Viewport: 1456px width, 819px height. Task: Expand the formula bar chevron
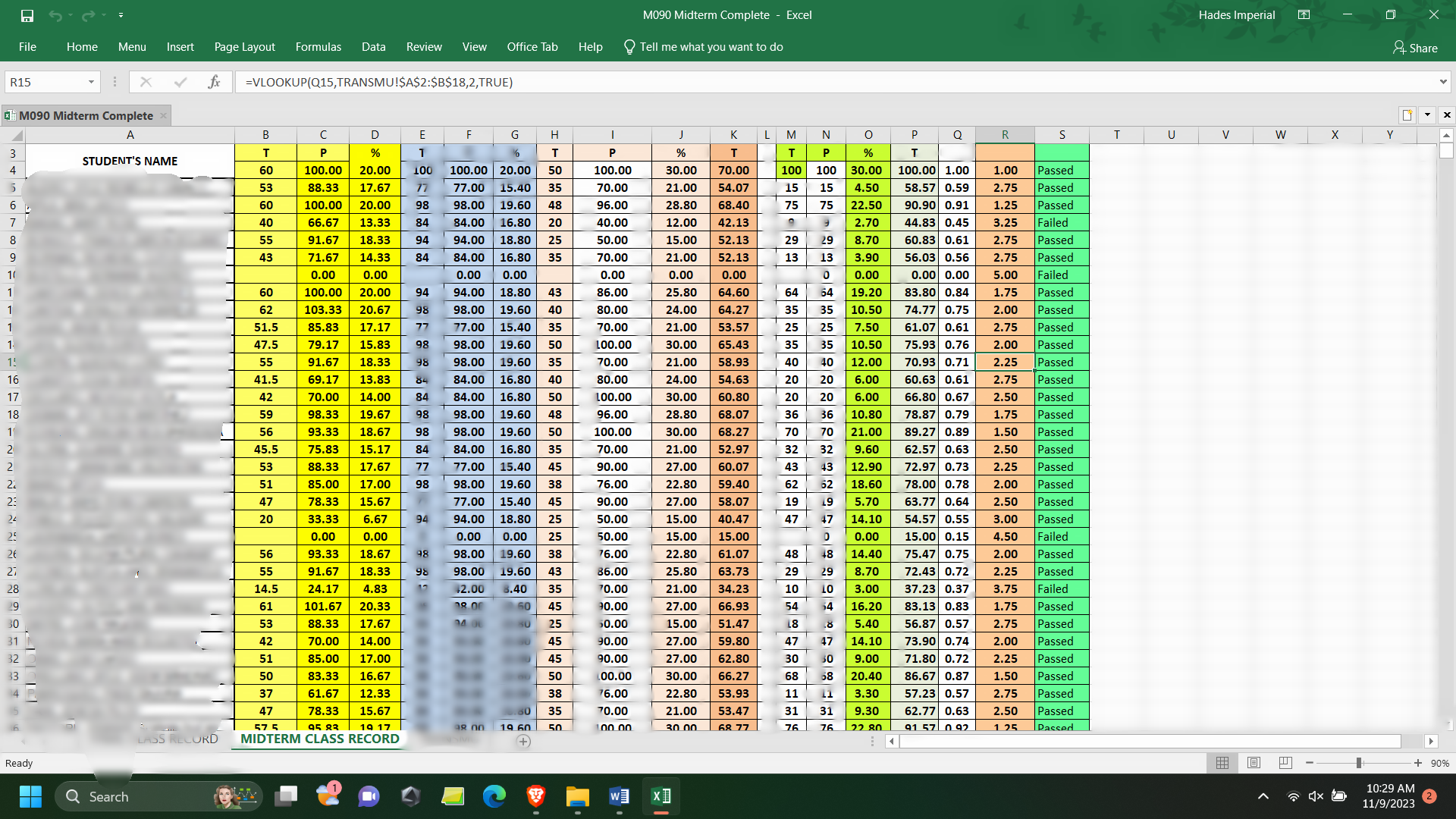tap(1442, 82)
